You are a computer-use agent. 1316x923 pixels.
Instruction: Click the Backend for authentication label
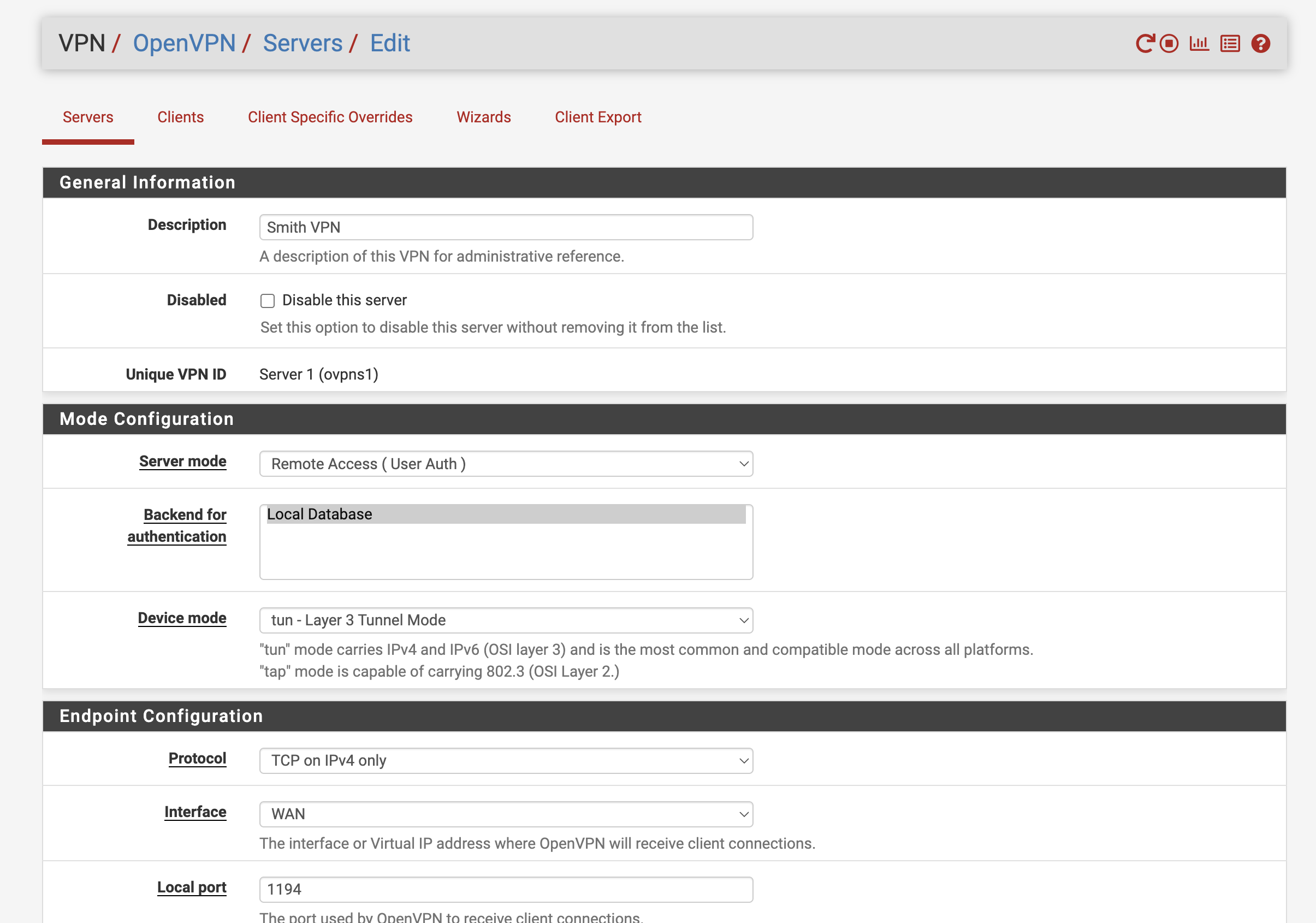177,526
